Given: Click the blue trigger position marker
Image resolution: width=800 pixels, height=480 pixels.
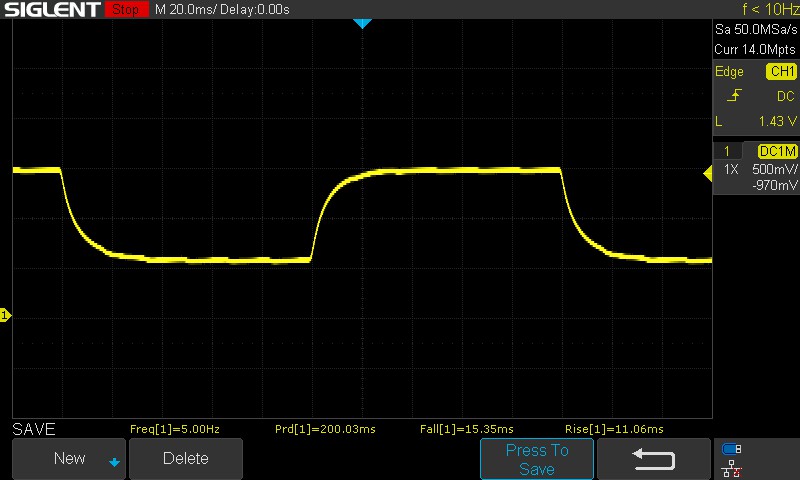Looking at the screenshot, I should [x=362, y=23].
